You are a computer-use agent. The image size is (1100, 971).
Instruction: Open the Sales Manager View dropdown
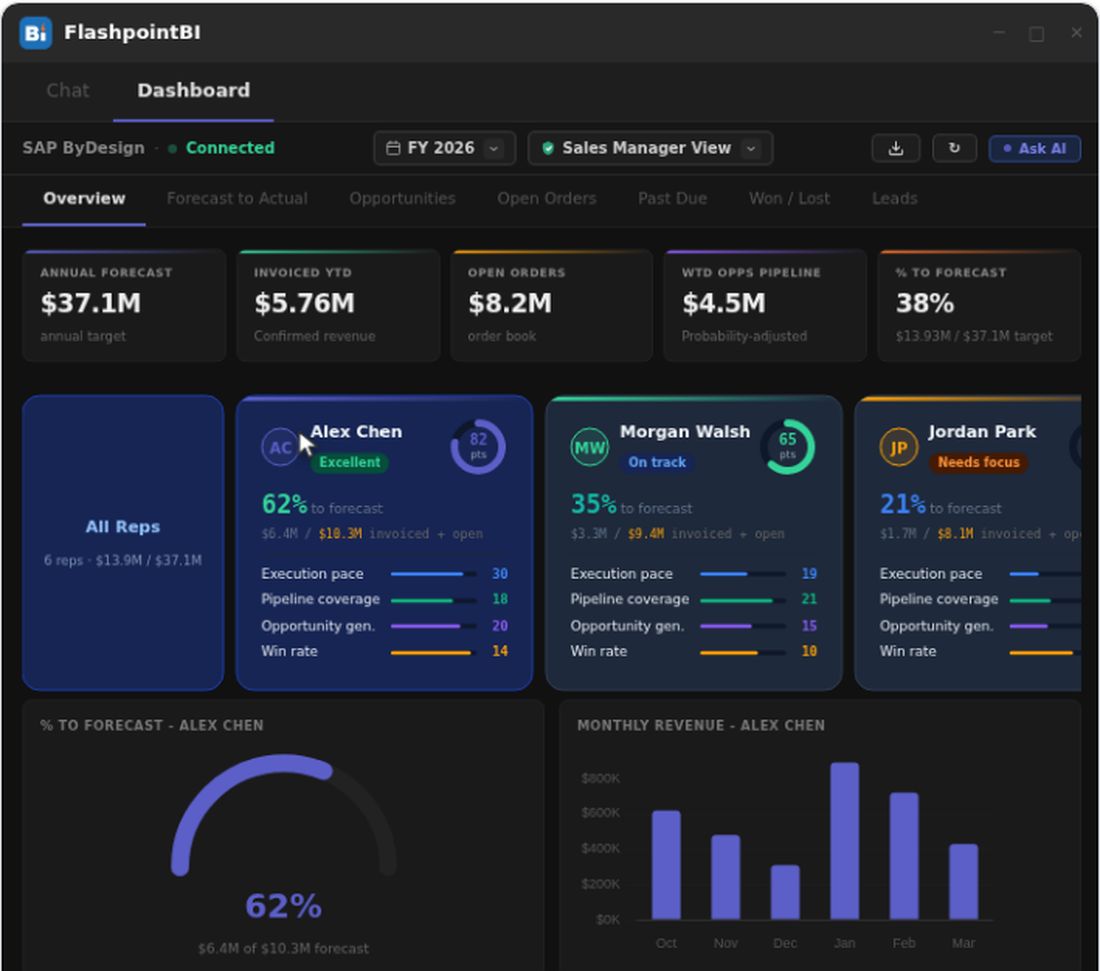(650, 148)
